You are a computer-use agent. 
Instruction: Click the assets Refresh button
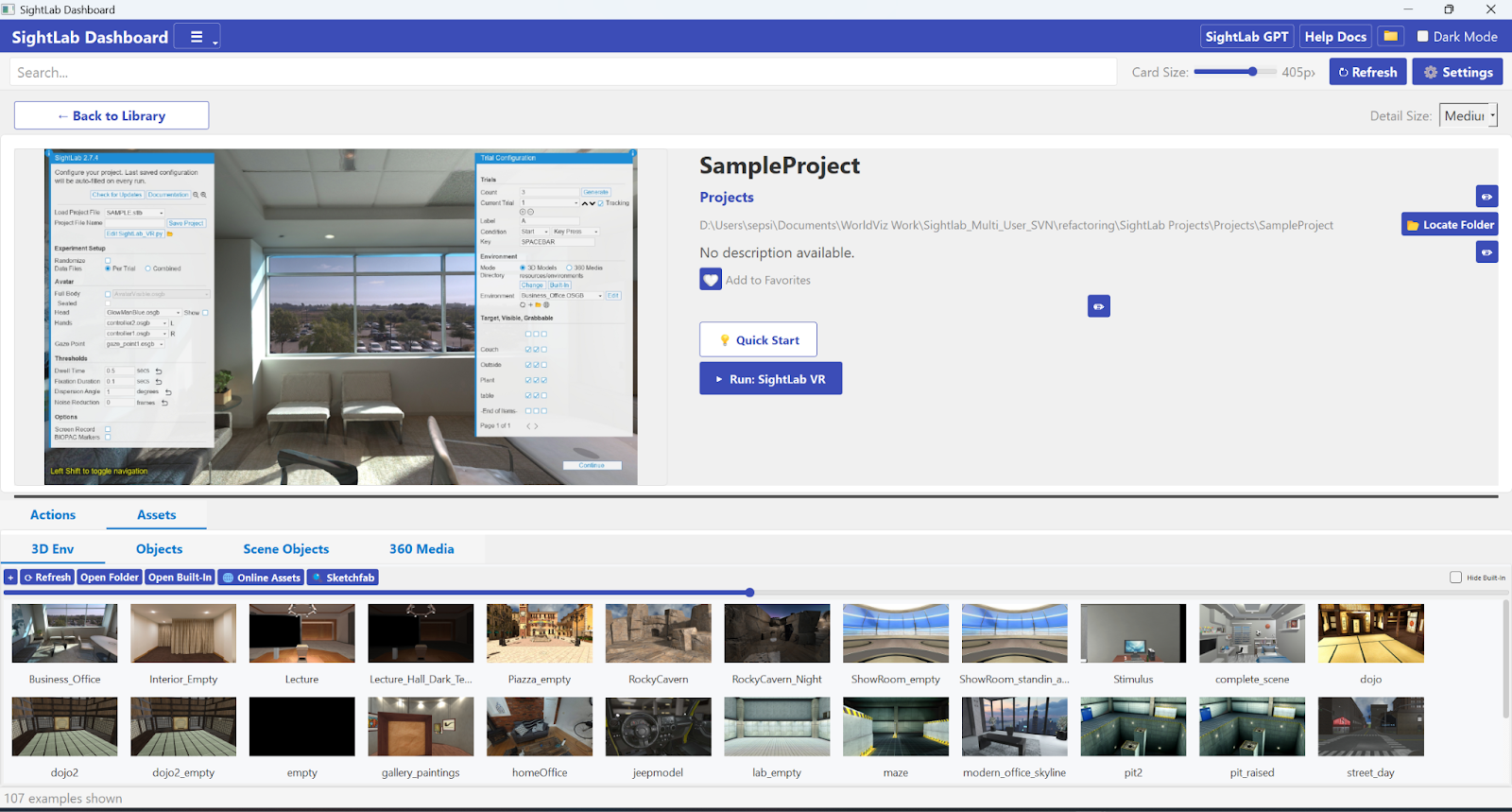(x=47, y=578)
